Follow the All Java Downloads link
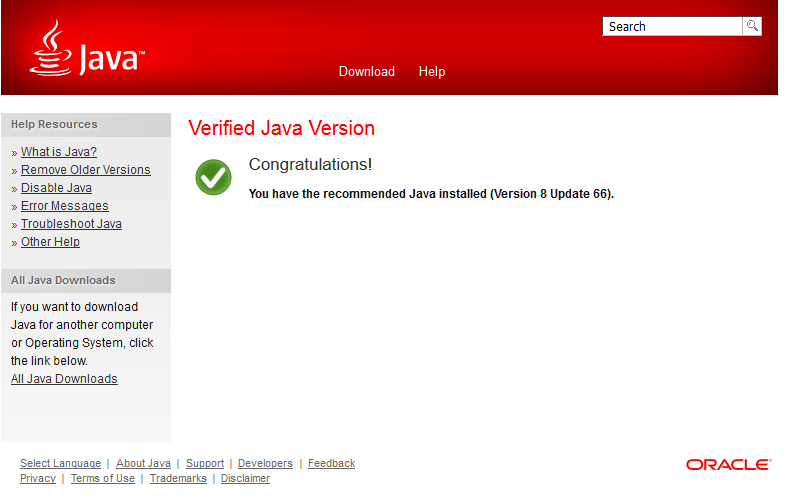Screen dimensions: 803x503 [64, 379]
